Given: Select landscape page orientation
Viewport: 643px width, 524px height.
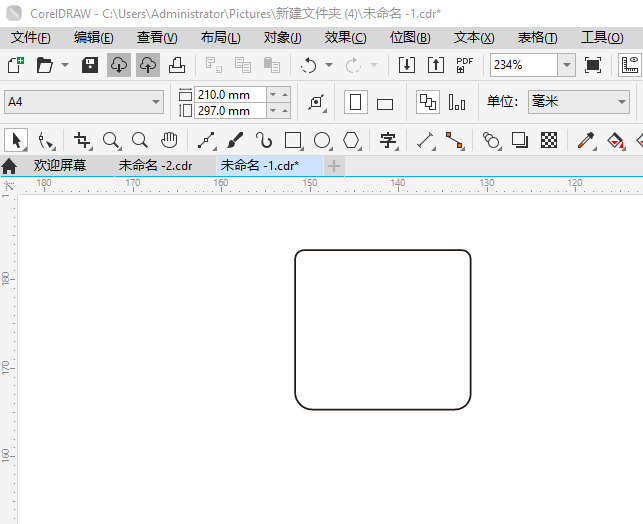Looking at the screenshot, I should pos(385,104).
